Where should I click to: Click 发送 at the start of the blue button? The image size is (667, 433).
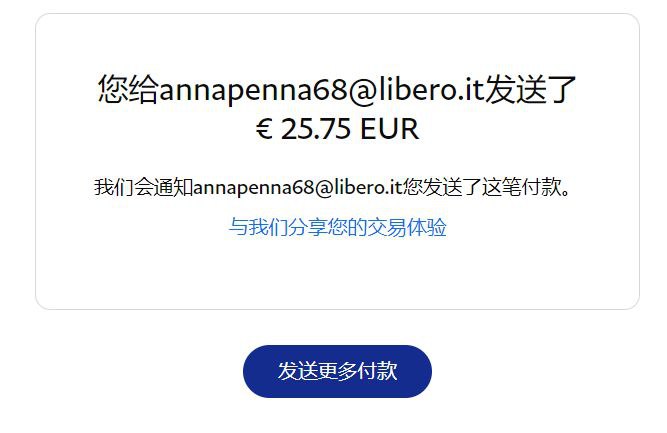(x=298, y=371)
